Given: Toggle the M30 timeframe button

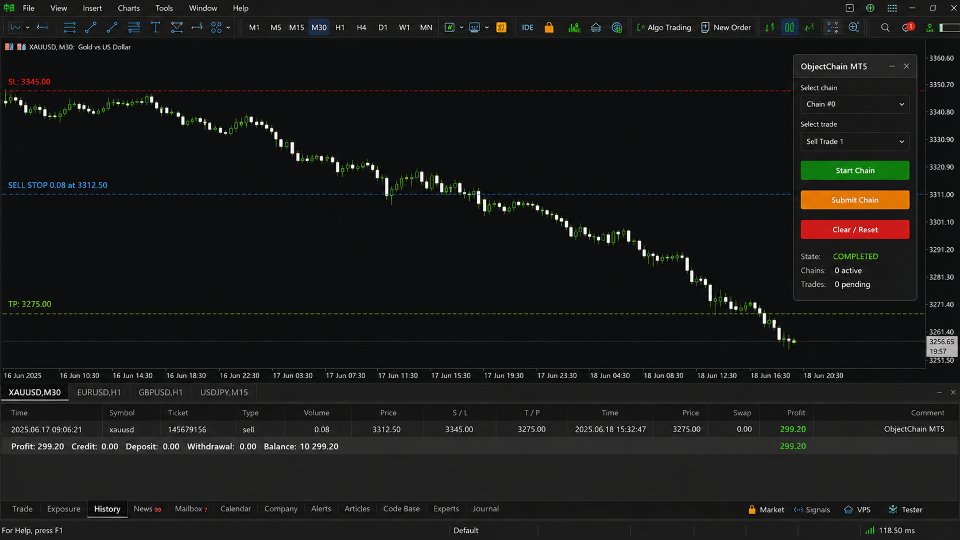Looking at the screenshot, I should pyautogui.click(x=319, y=28).
